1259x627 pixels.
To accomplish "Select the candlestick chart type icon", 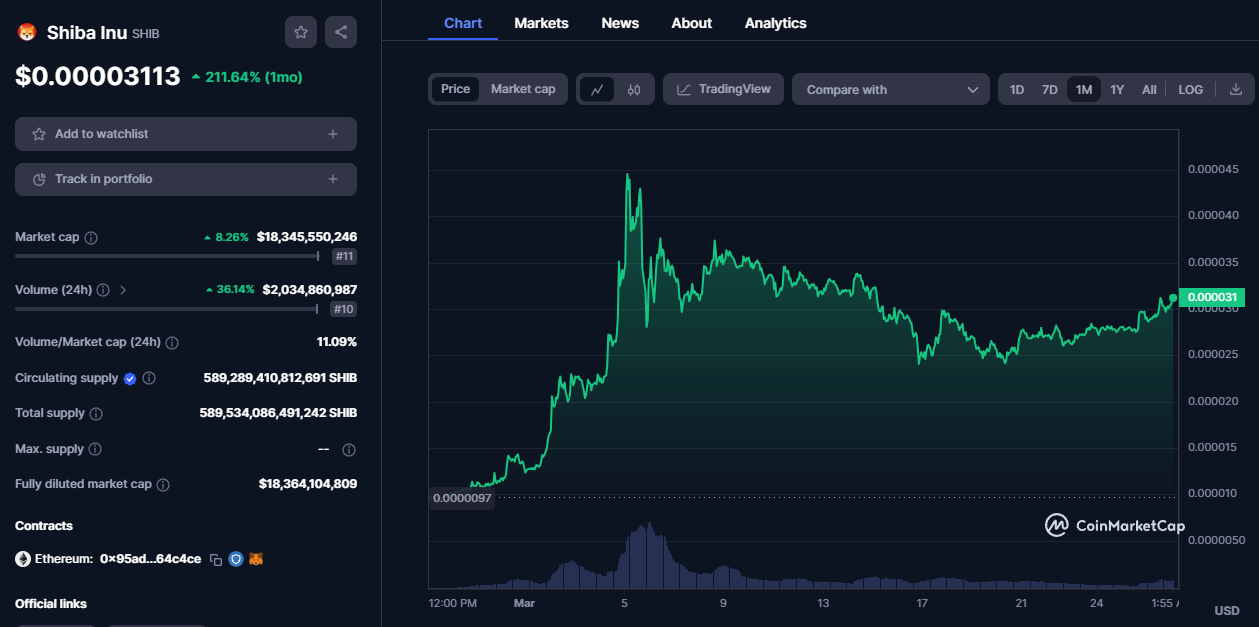I will tap(634, 89).
